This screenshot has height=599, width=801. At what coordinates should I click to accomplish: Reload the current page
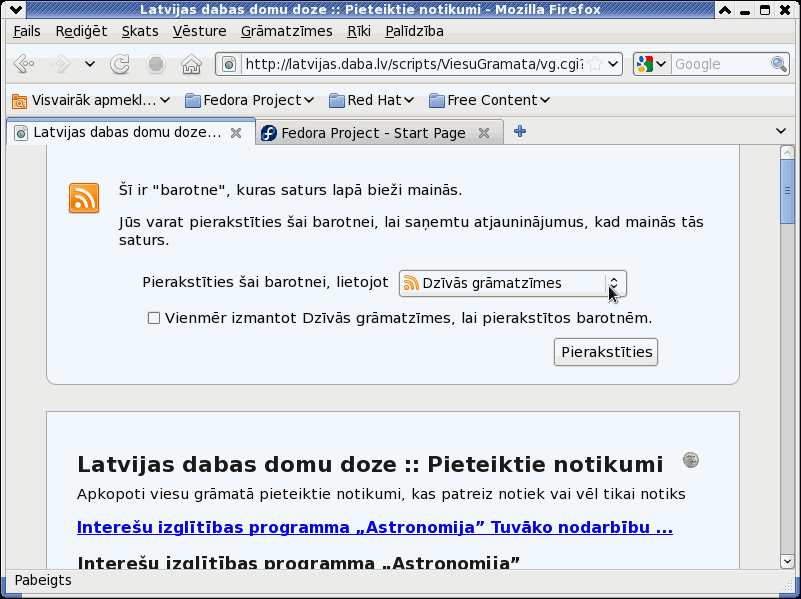(x=120, y=64)
